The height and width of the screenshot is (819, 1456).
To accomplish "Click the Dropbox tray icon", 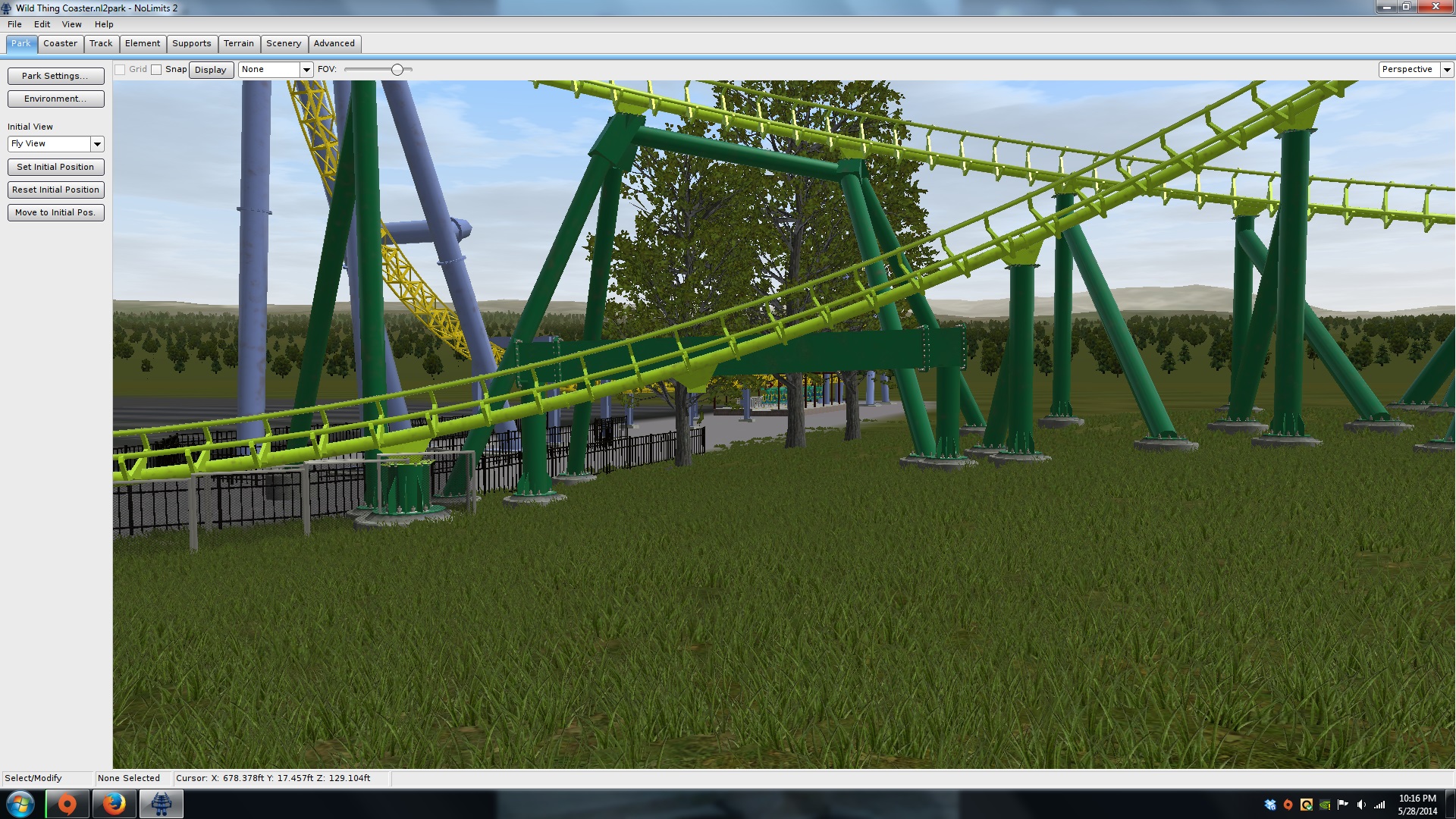I will click(1270, 805).
